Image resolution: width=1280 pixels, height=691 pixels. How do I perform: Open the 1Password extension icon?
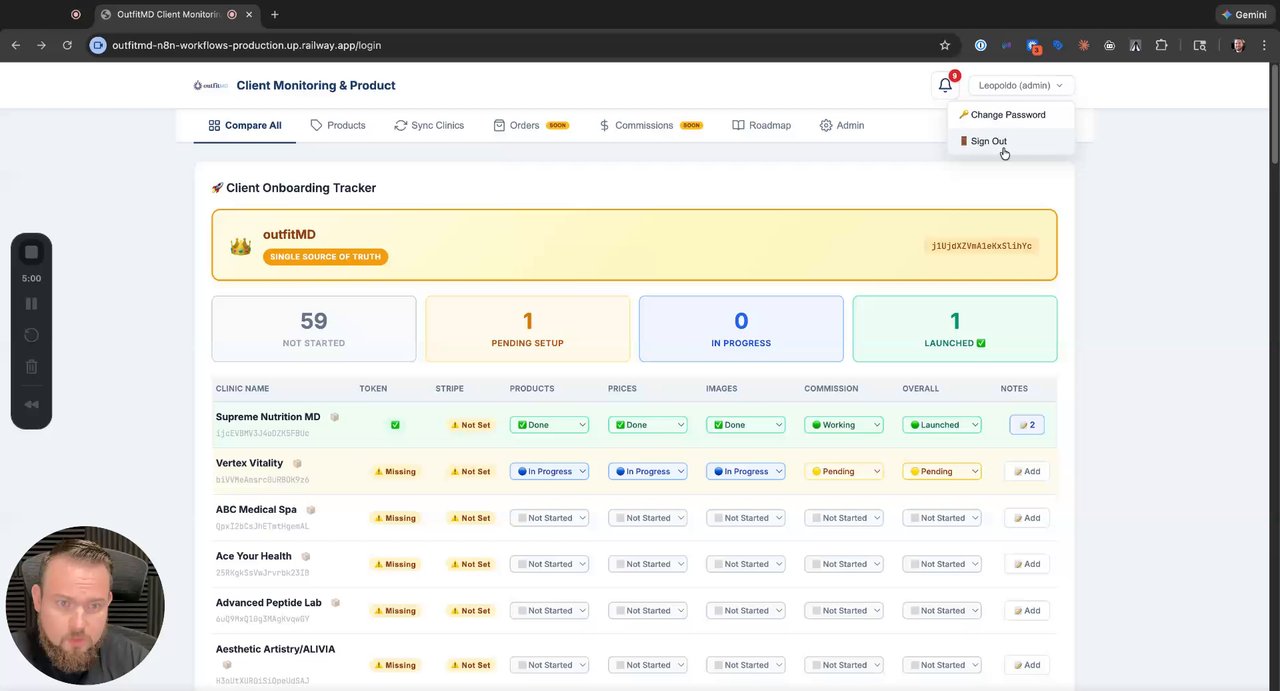pos(980,45)
